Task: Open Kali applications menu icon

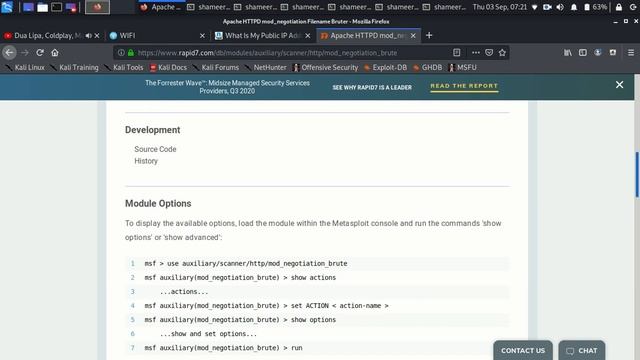Action: coord(7,7)
